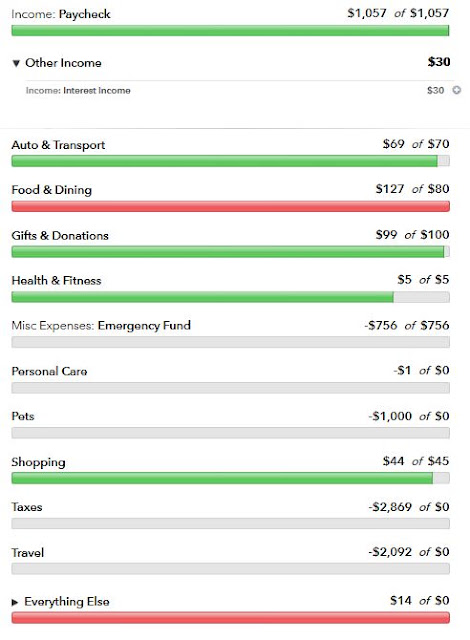Click the $1,057 of $1,057 paycheck amount

pyautogui.click(x=398, y=13)
